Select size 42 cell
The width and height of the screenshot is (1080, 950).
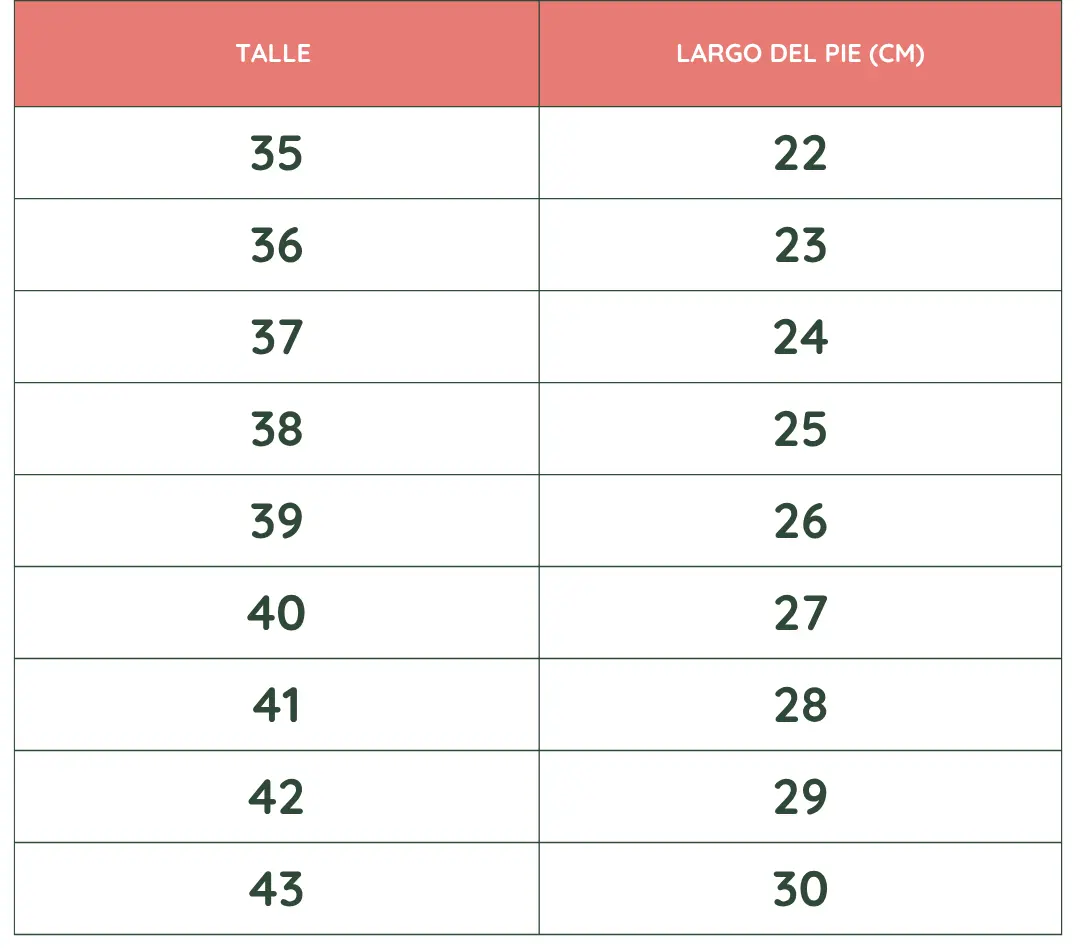(x=276, y=797)
